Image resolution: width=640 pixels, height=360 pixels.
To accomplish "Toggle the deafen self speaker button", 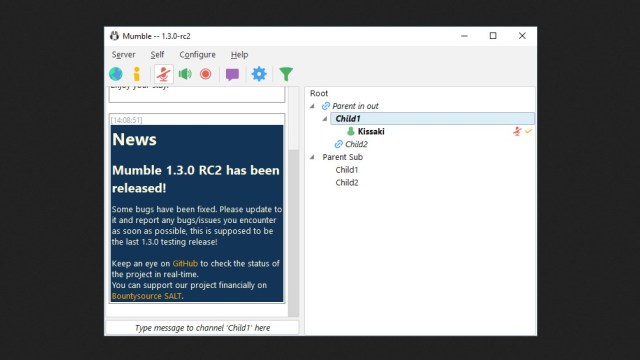I will point(185,74).
